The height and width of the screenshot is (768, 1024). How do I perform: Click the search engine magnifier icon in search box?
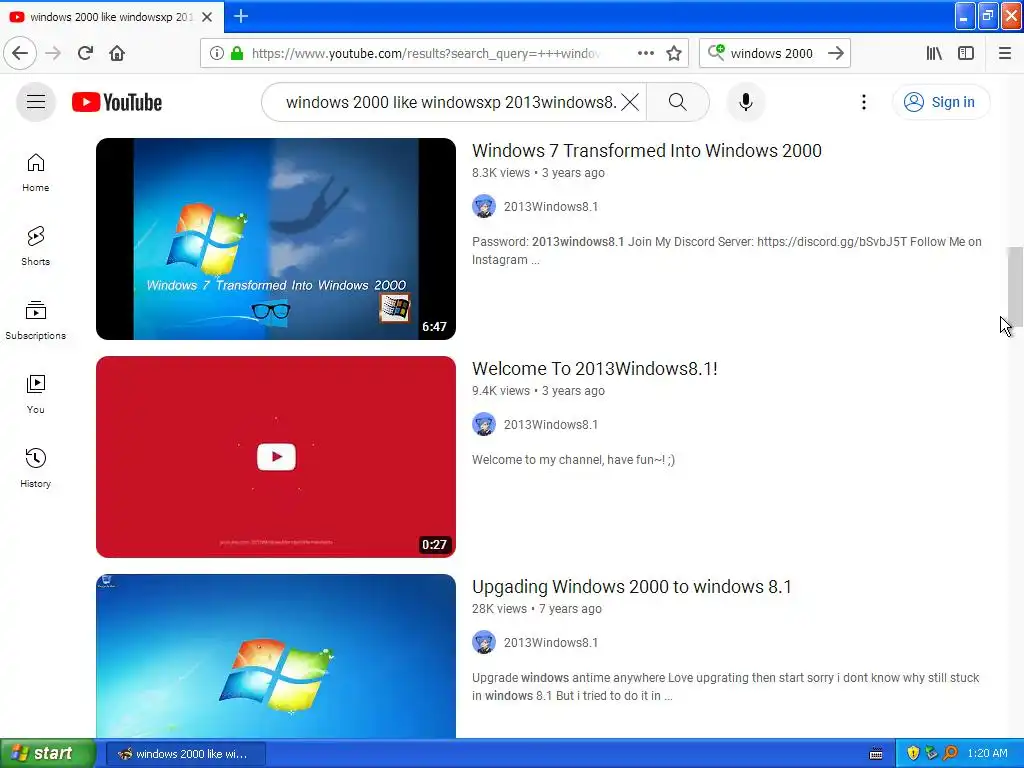[716, 52]
